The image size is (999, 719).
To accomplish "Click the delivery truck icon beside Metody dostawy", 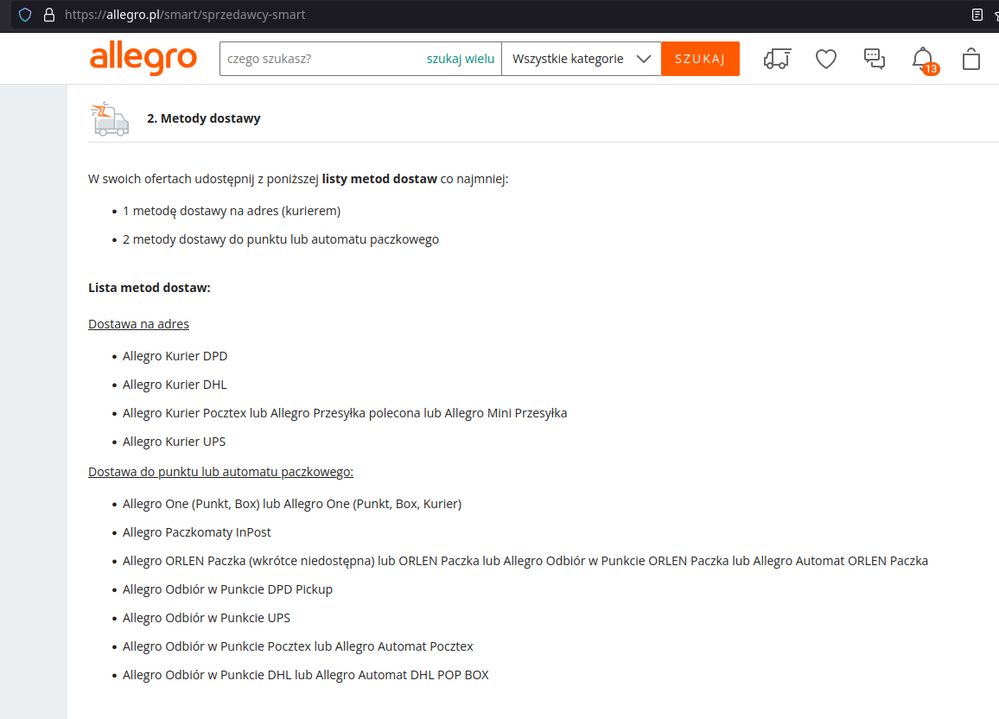I will click(x=111, y=118).
